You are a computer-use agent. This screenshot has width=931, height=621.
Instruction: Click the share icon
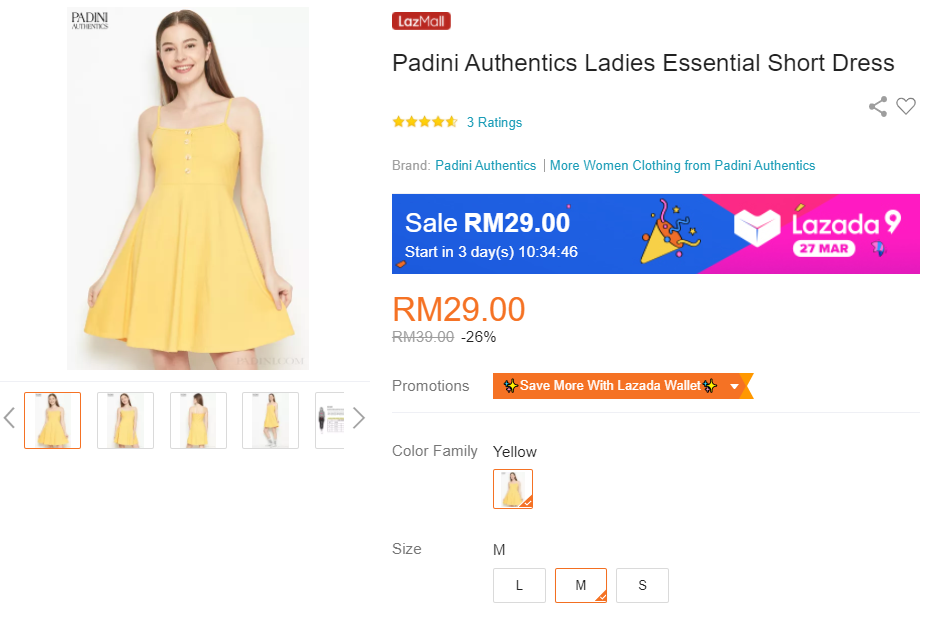tap(878, 107)
